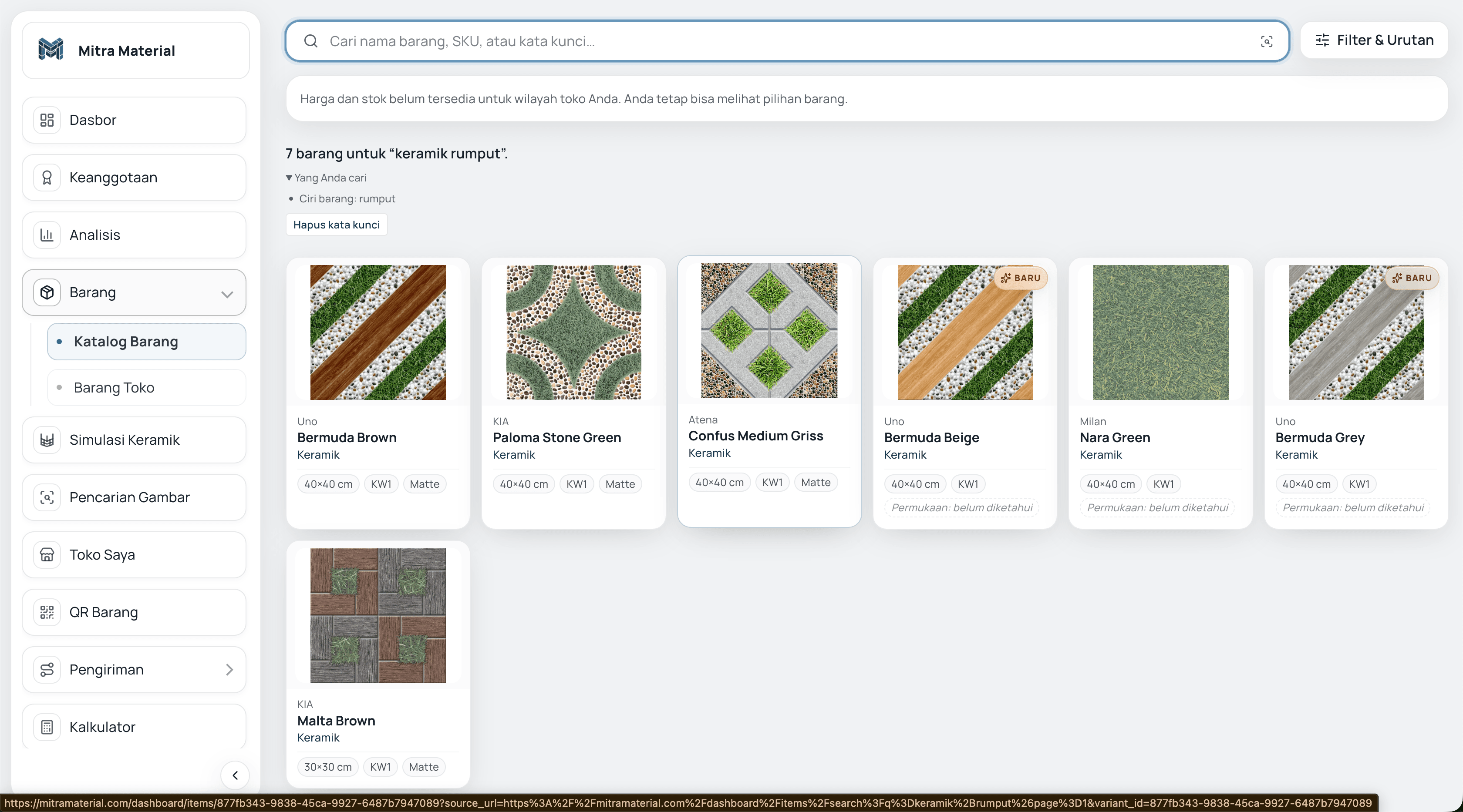Open Bermuda Brown product title
This screenshot has width=1463, height=812.
coord(347,437)
